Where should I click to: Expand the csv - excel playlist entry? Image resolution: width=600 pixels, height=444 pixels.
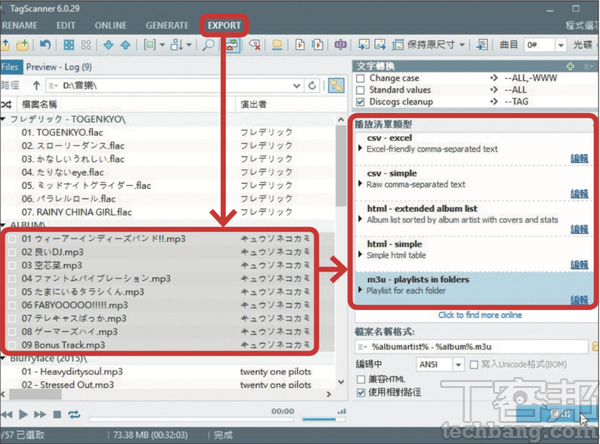pos(360,149)
